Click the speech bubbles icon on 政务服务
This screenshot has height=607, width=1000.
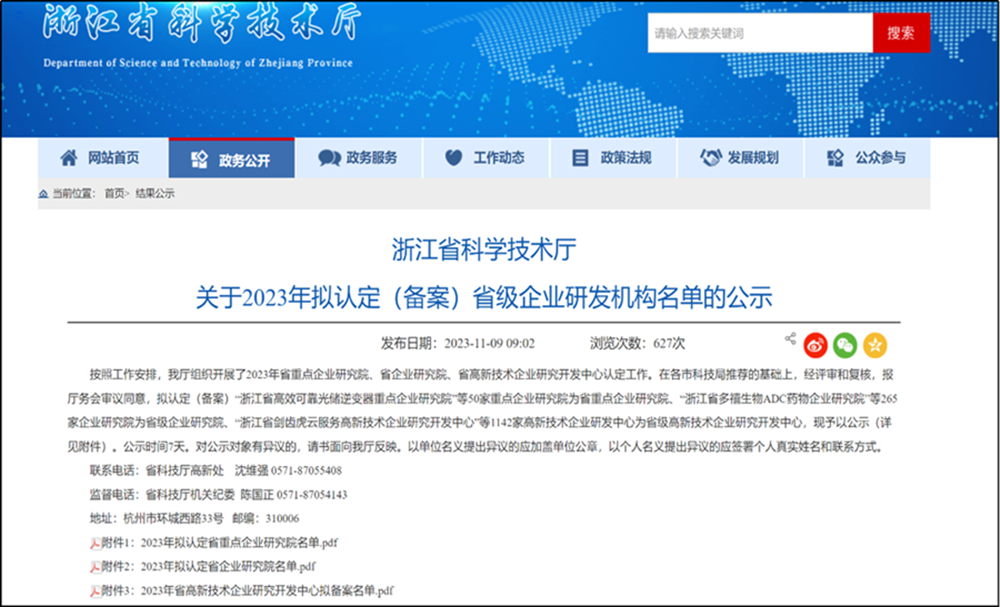(330, 158)
